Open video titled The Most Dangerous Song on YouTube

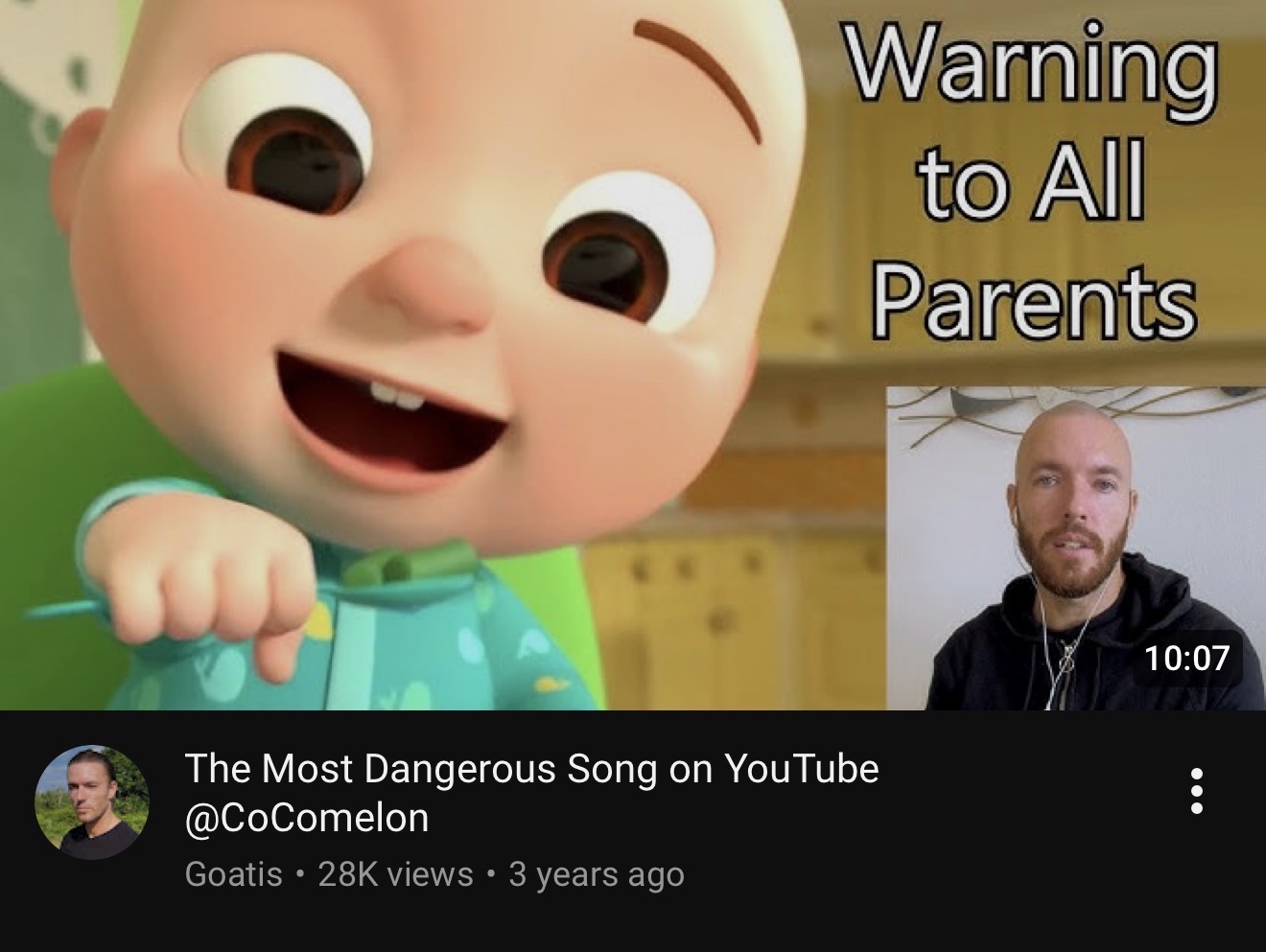(x=531, y=769)
